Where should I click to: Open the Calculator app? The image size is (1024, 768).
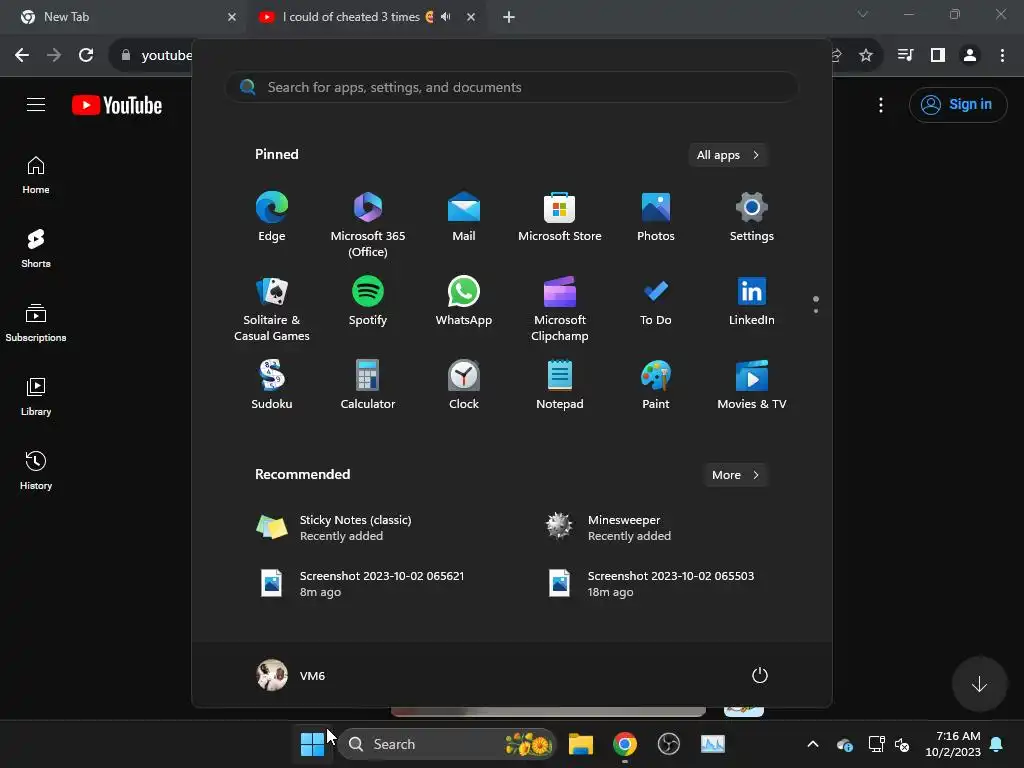pyautogui.click(x=368, y=385)
